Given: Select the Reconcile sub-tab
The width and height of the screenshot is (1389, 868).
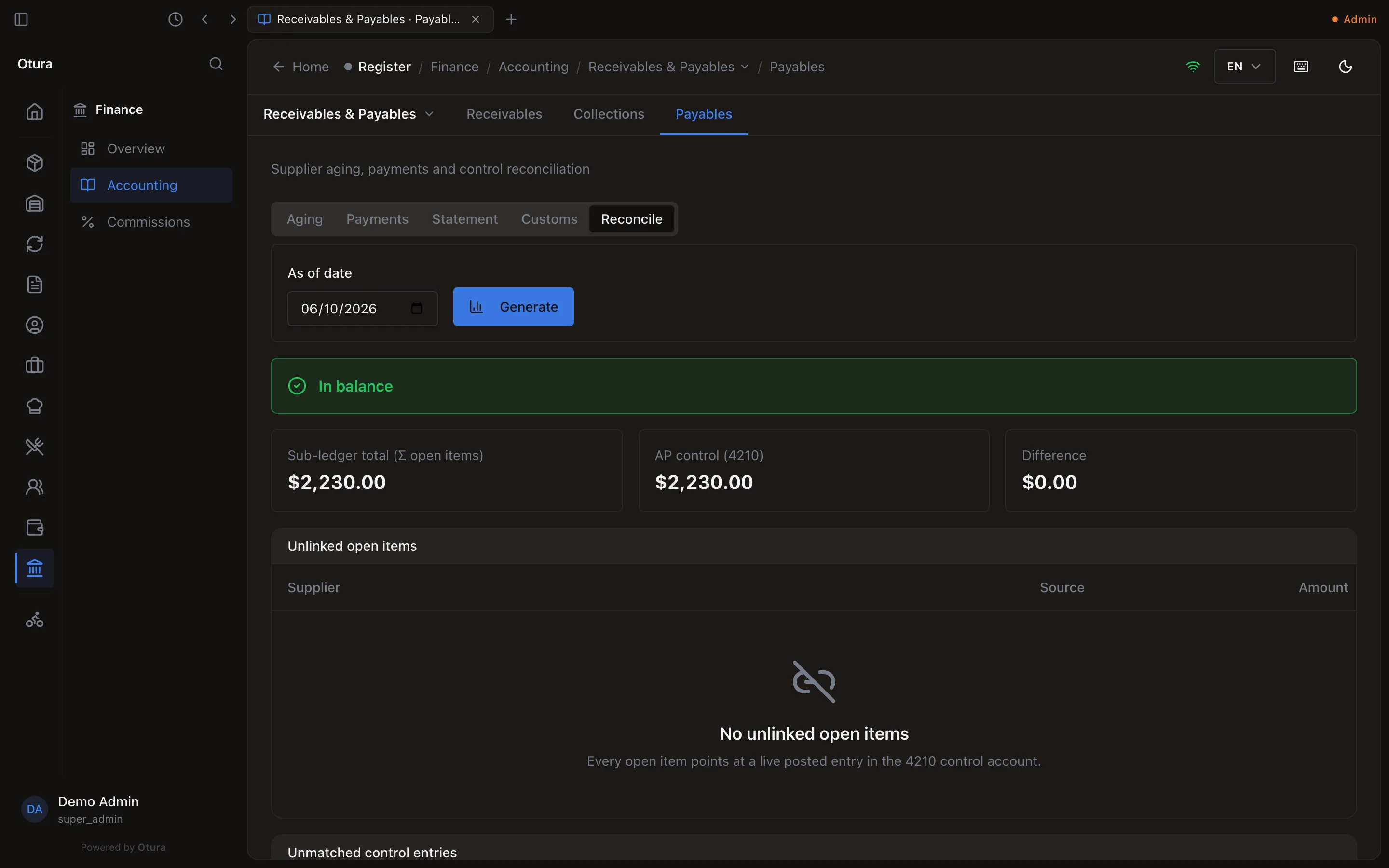Looking at the screenshot, I should tap(631, 219).
